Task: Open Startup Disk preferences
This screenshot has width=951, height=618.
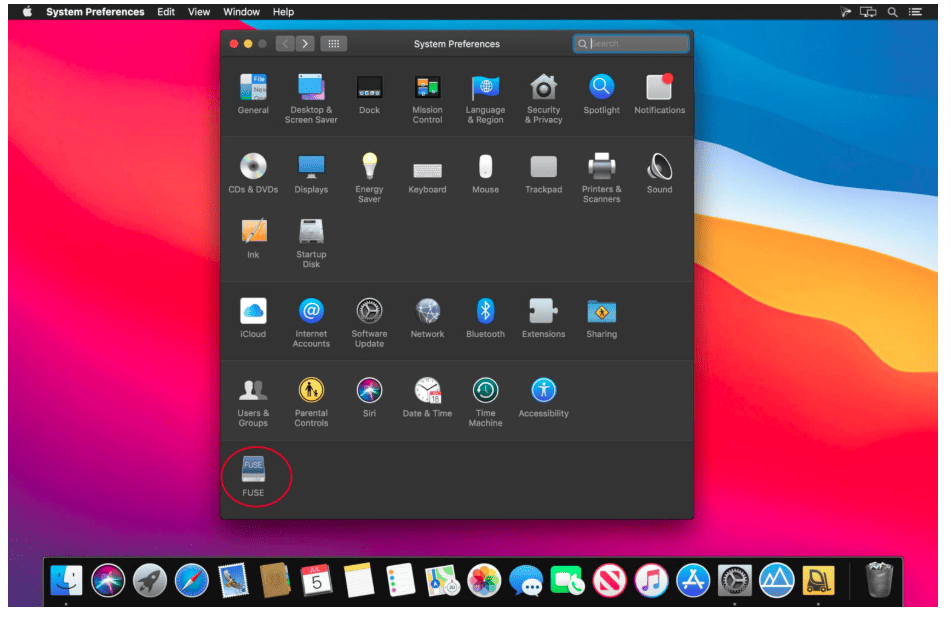Action: coord(311,243)
